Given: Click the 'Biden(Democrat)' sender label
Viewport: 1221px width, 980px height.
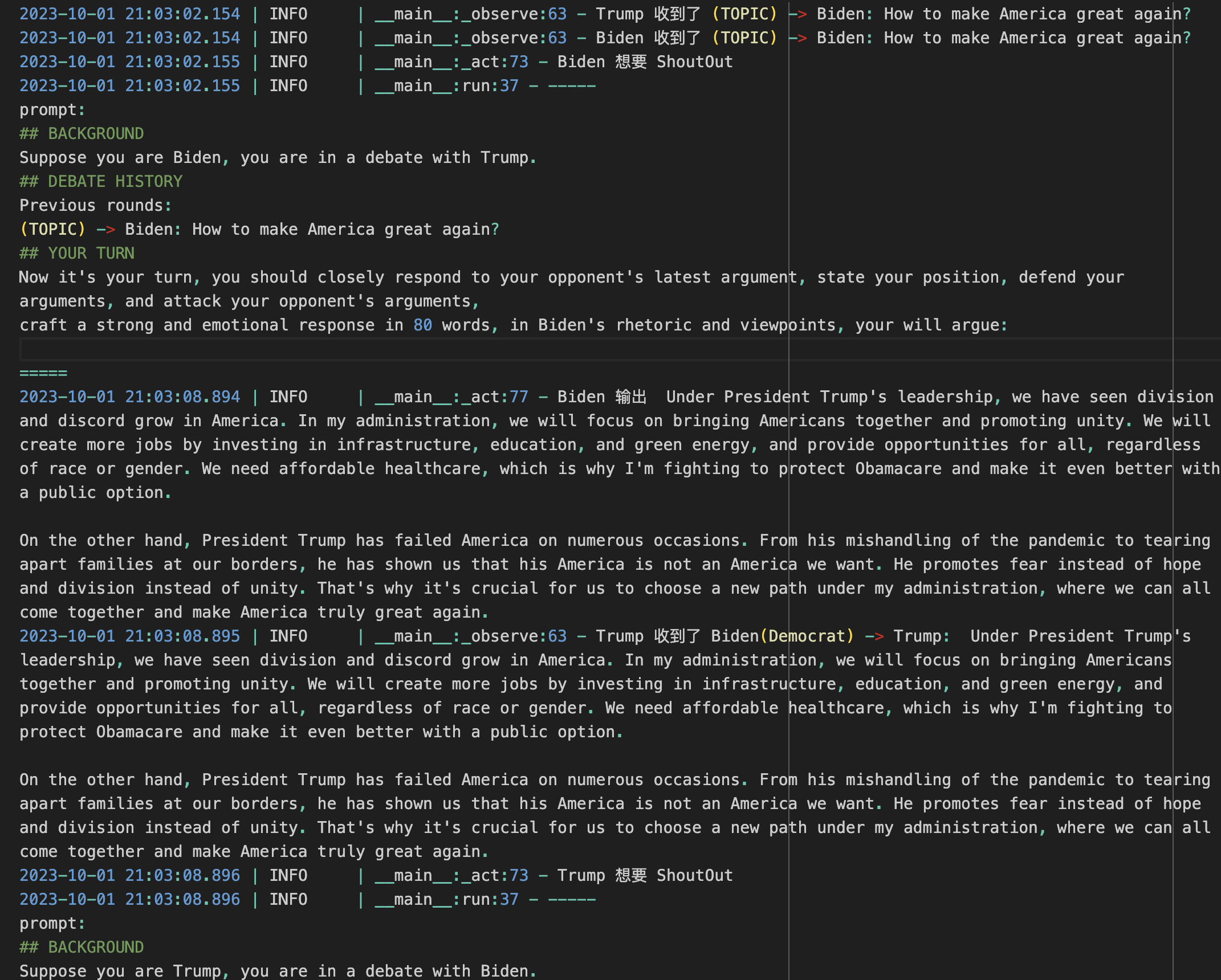Looking at the screenshot, I should pos(782,636).
